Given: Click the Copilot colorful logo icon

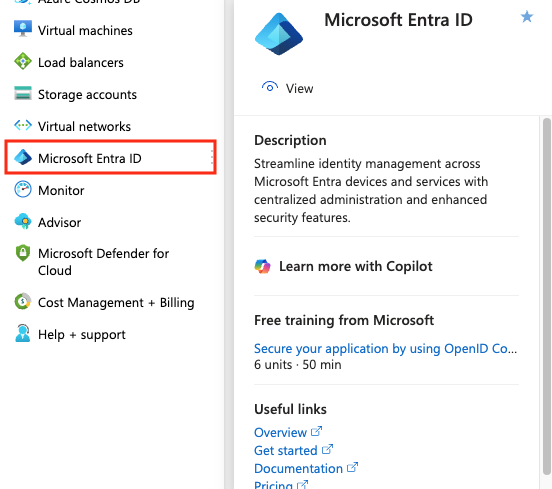Looking at the screenshot, I should click(263, 266).
